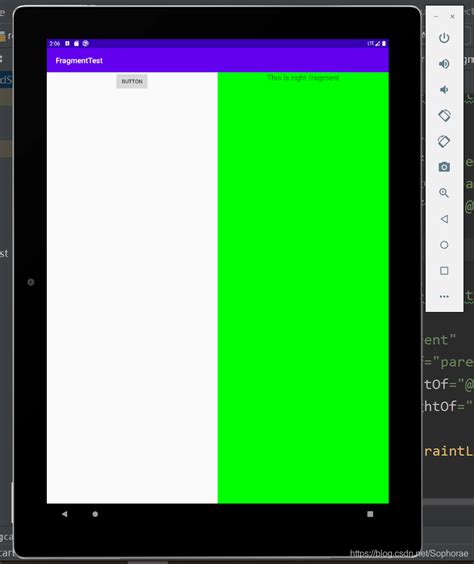This screenshot has height=564, width=474.
Task: Open the blog.csdn.net/Sophorae watermark link
Action: (409, 553)
